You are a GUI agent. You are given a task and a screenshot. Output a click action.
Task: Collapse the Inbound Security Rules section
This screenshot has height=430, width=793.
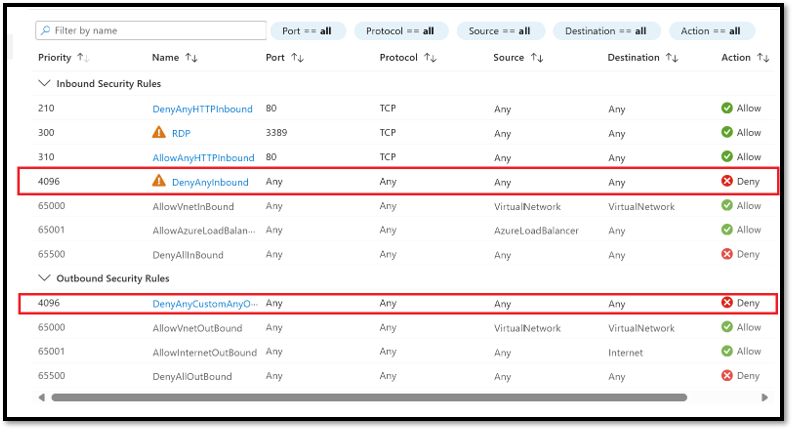tap(43, 84)
